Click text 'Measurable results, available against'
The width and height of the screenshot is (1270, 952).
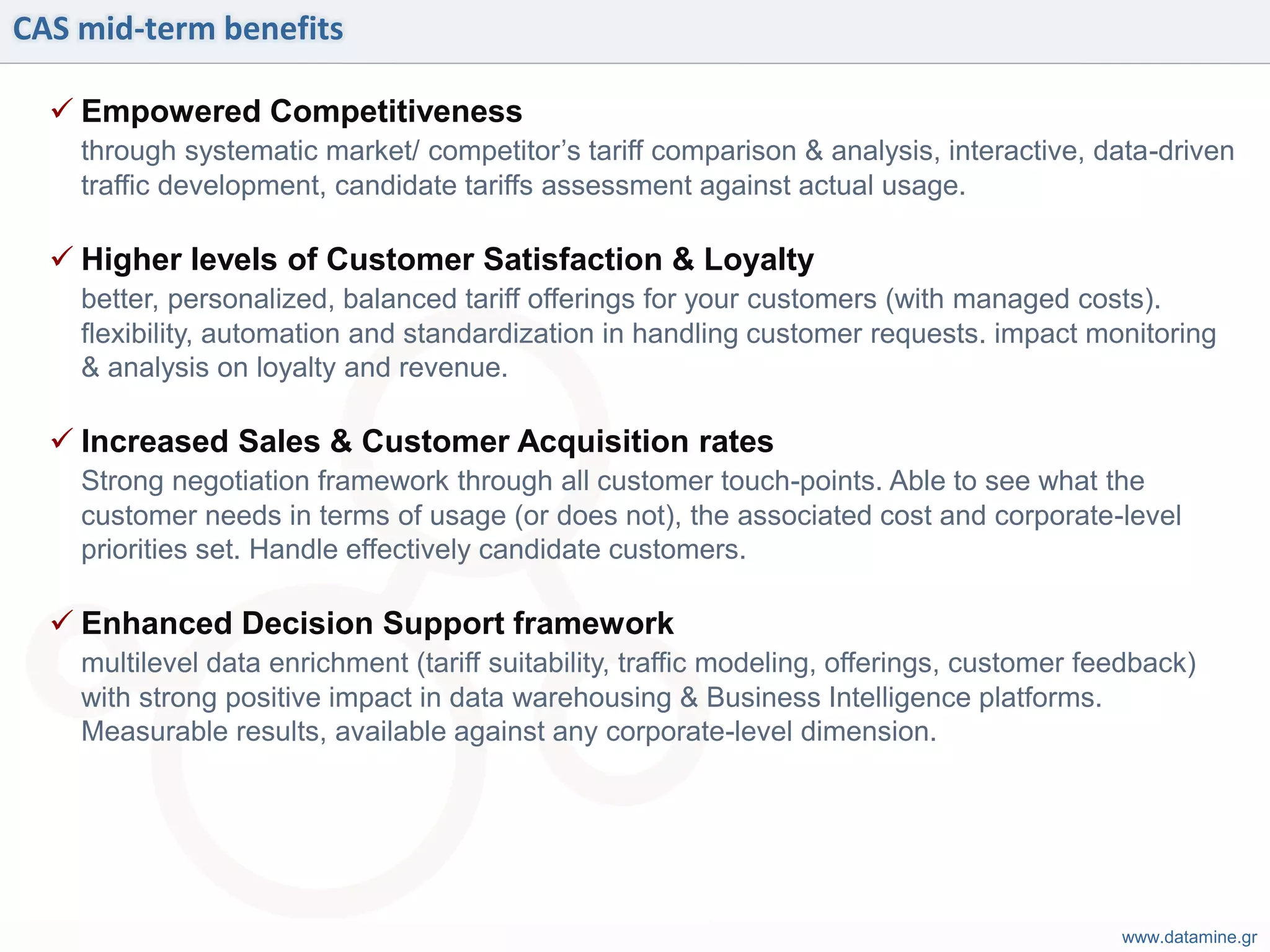(x=313, y=732)
